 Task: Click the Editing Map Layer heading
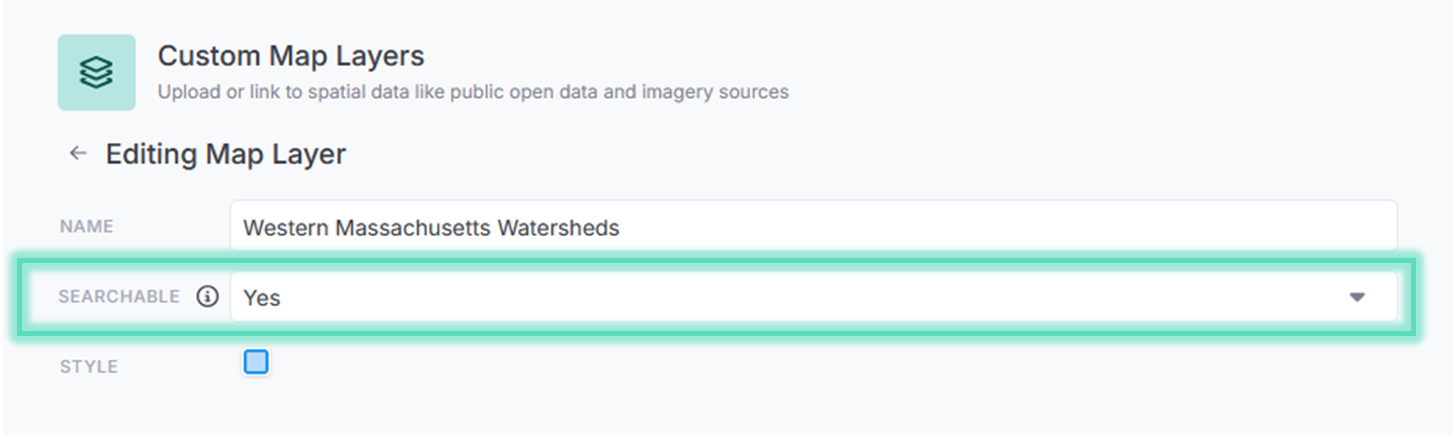click(226, 154)
